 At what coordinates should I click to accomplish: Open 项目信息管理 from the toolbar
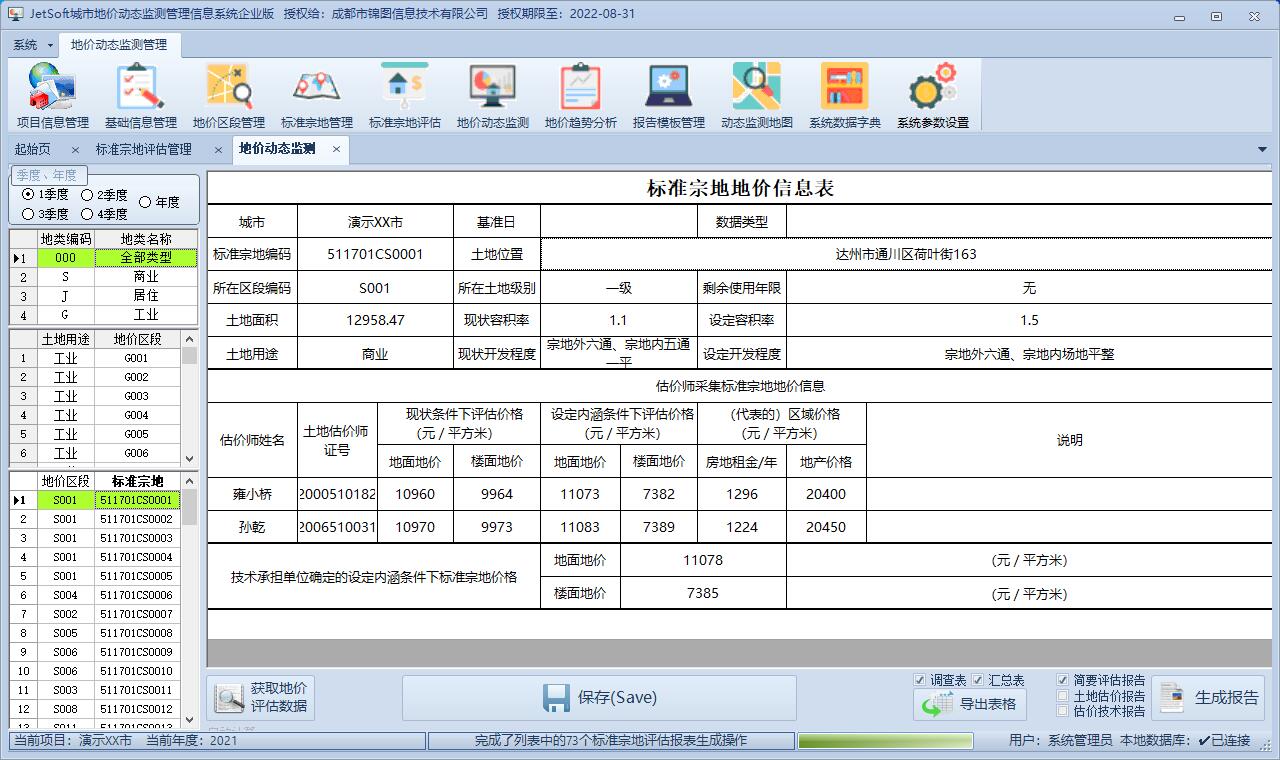coord(53,96)
